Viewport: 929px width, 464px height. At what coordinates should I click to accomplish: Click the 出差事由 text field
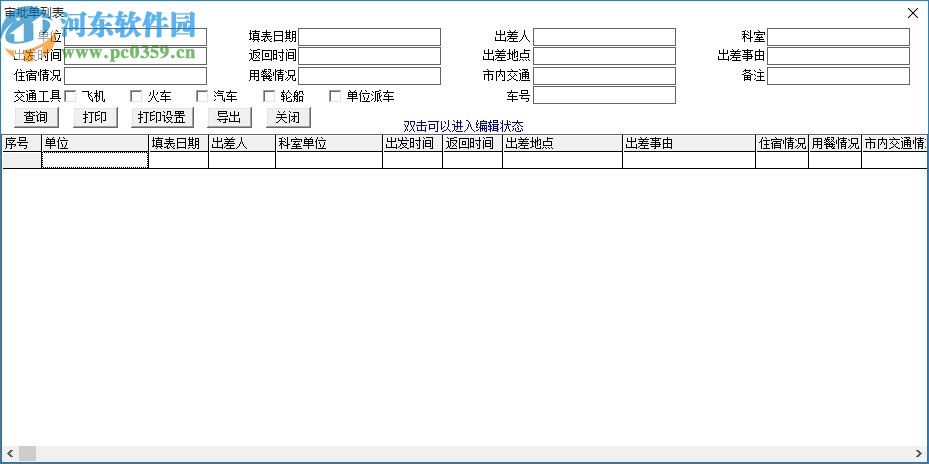coord(838,56)
